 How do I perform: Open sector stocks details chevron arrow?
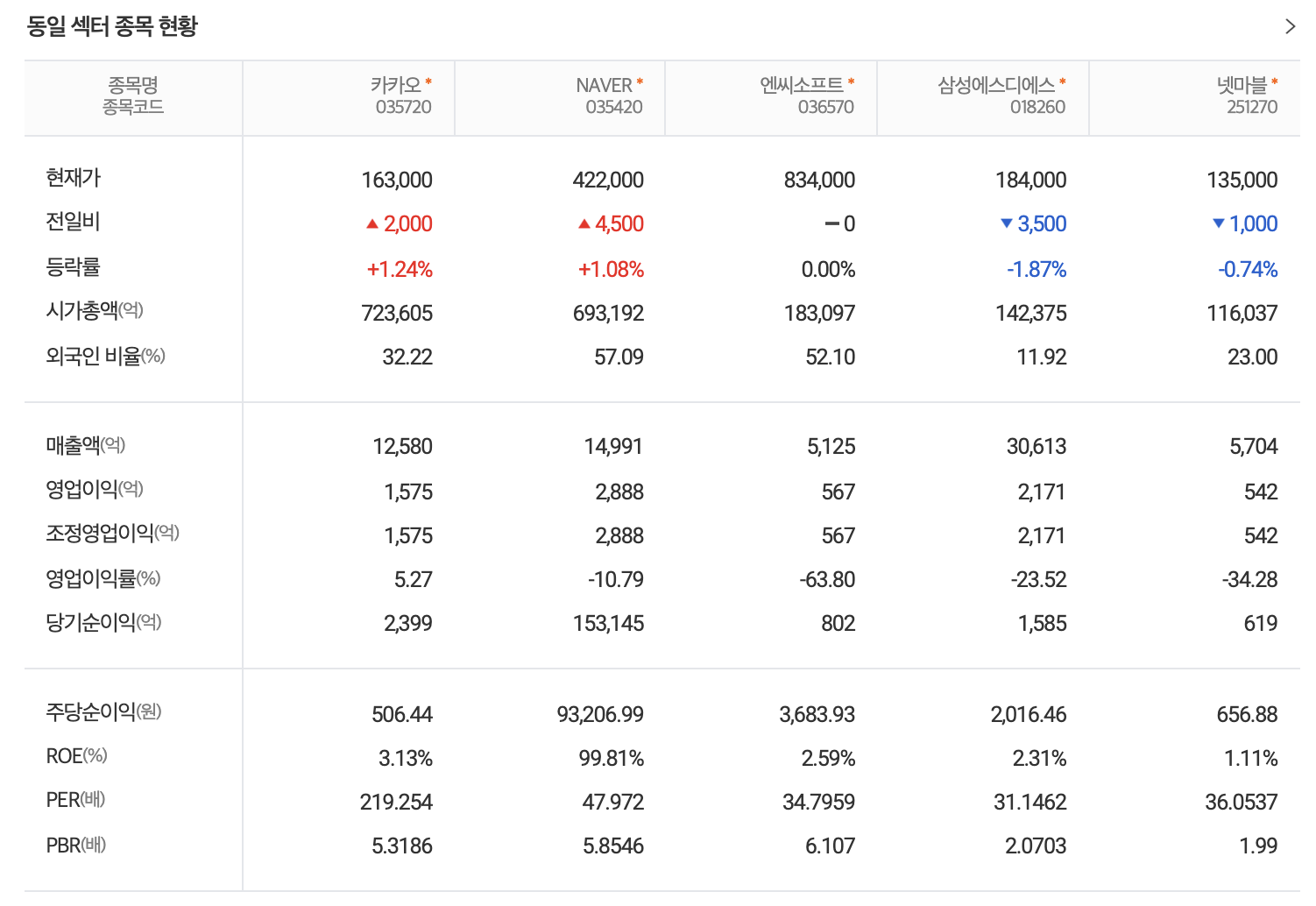click(x=1290, y=26)
